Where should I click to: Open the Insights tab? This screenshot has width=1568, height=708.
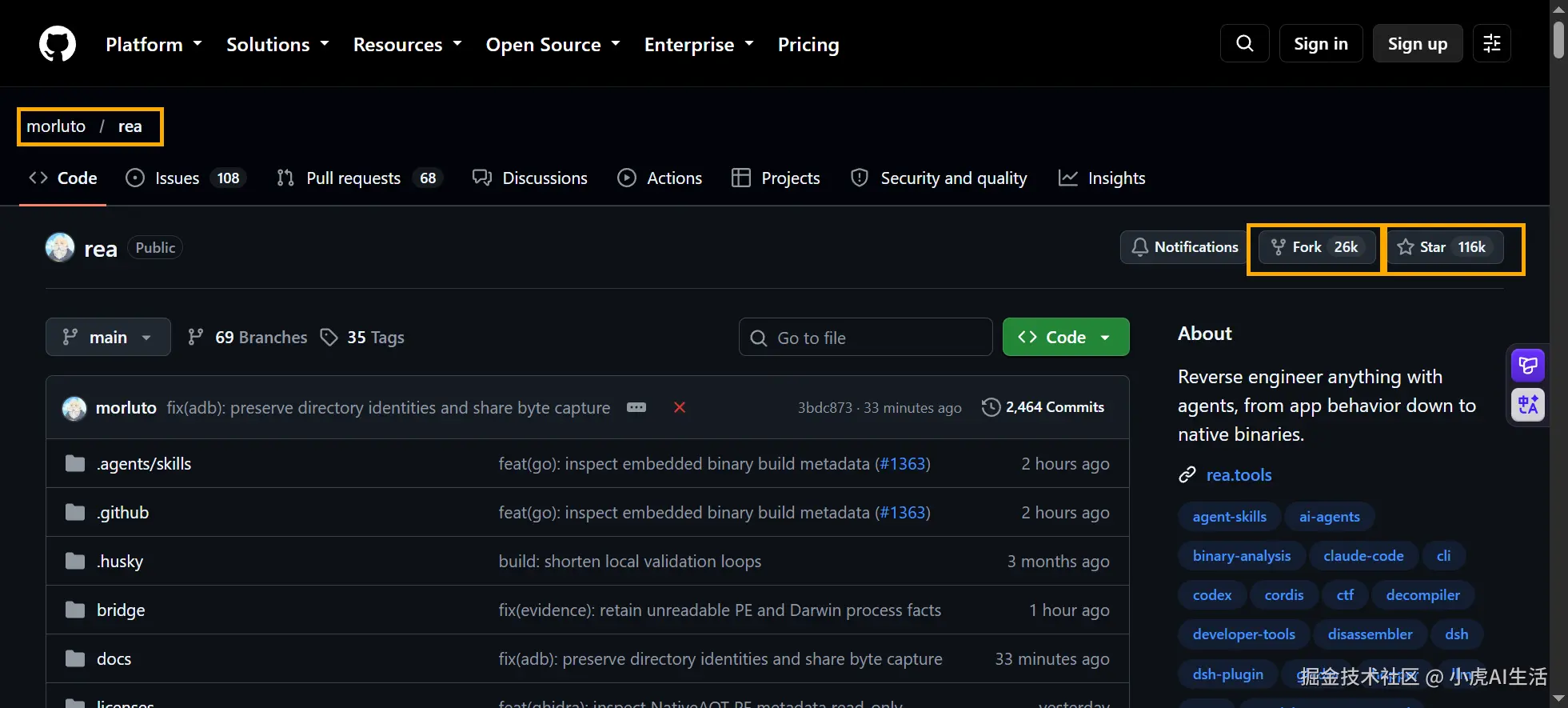1102,178
